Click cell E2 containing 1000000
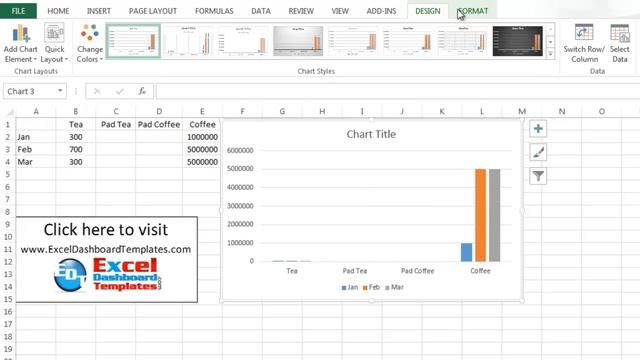The image size is (640, 360). (202, 137)
